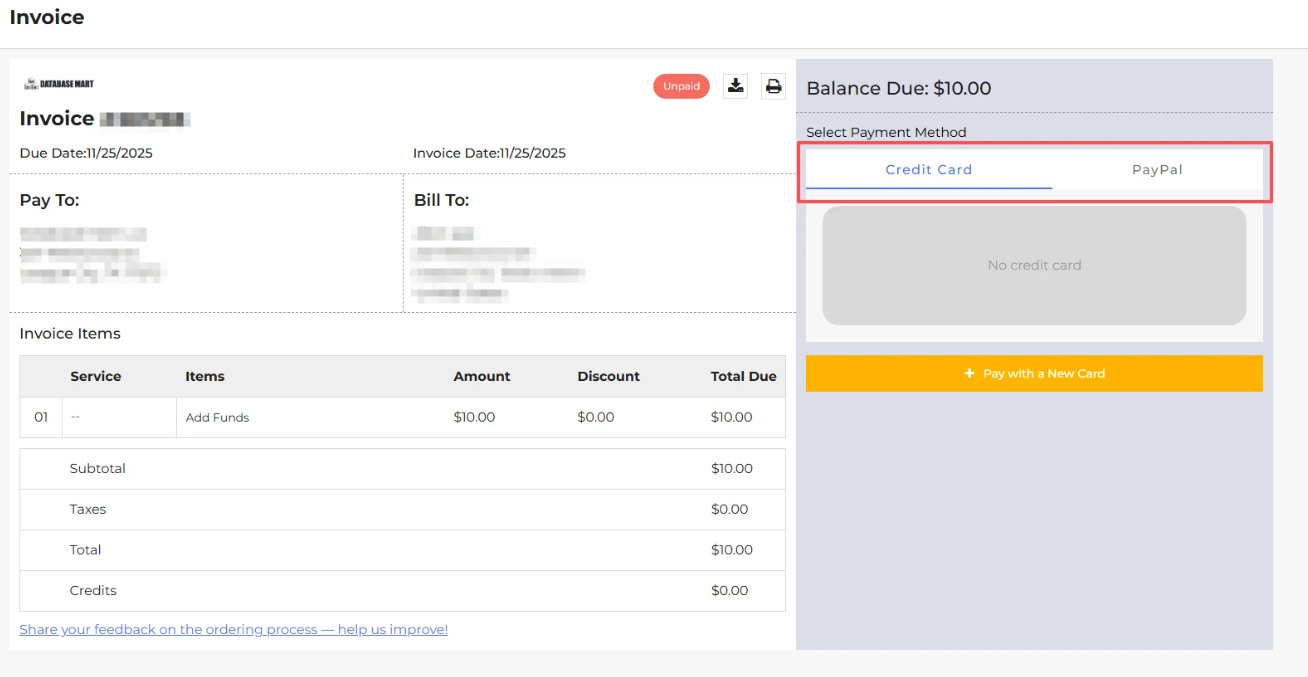Click the download invoice icon
The image size is (1308, 677).
pos(736,86)
